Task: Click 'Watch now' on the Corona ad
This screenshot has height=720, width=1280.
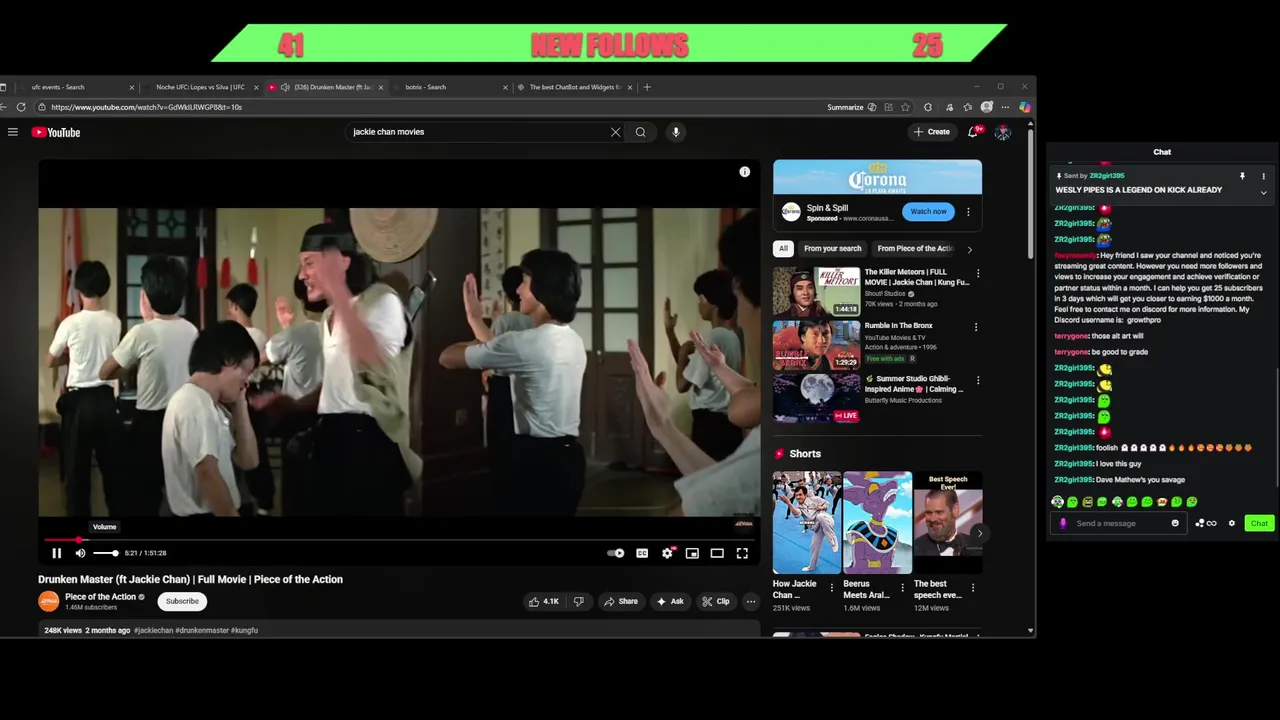Action: pyautogui.click(x=928, y=211)
